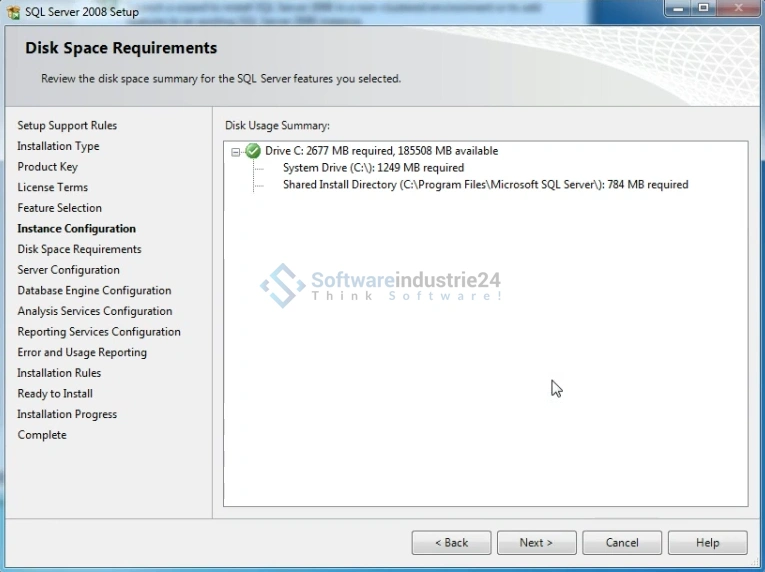Choose the Product Key step
Viewport: 765px width, 572px height.
pos(47,167)
